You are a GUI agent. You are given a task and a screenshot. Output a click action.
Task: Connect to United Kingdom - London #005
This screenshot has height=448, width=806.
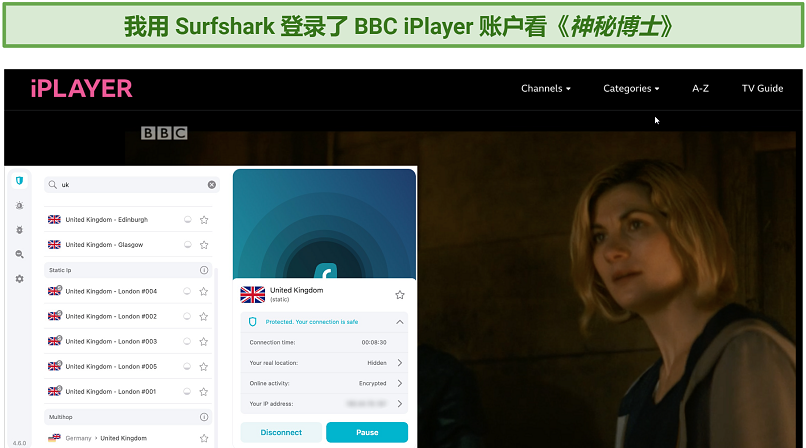coord(129,366)
